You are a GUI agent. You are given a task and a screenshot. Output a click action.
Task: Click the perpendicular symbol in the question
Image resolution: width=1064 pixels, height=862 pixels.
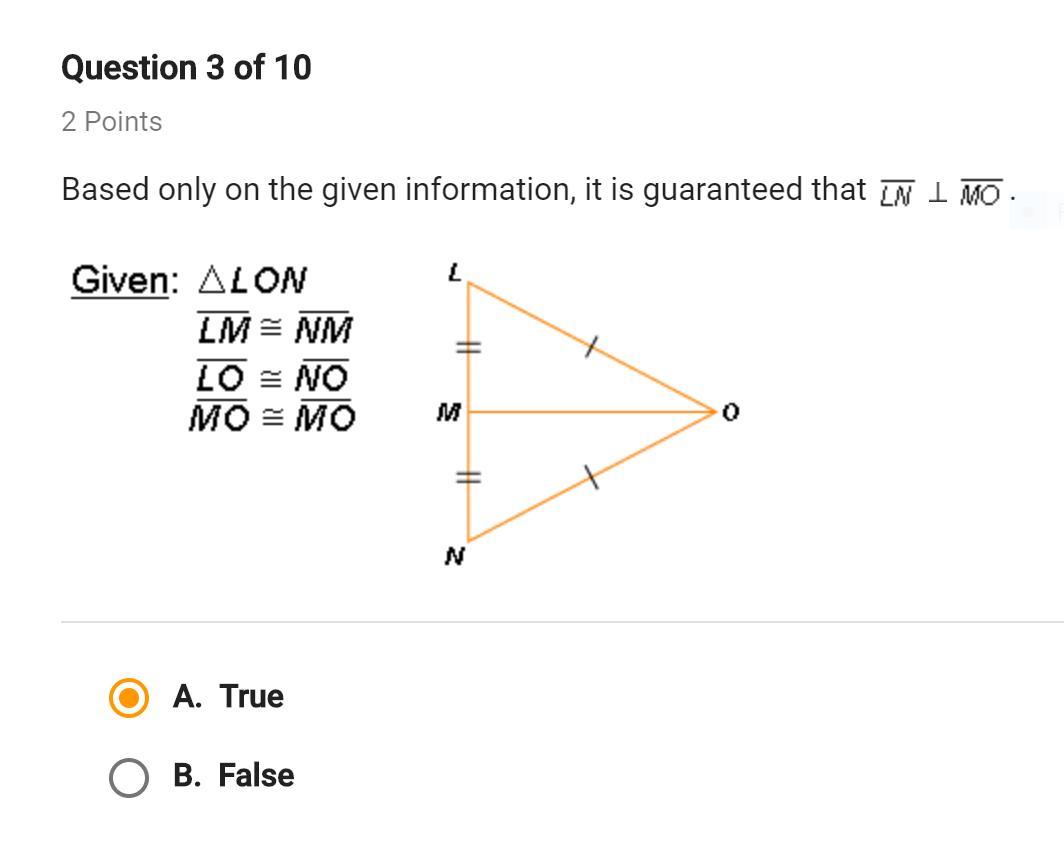tap(937, 193)
